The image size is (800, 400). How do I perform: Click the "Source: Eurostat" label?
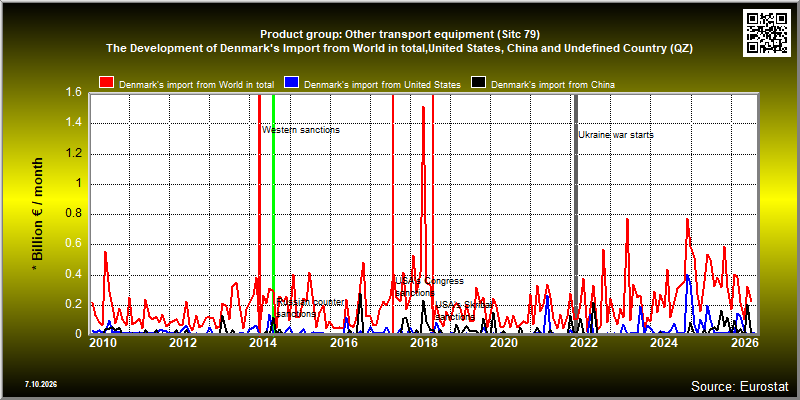click(x=740, y=385)
